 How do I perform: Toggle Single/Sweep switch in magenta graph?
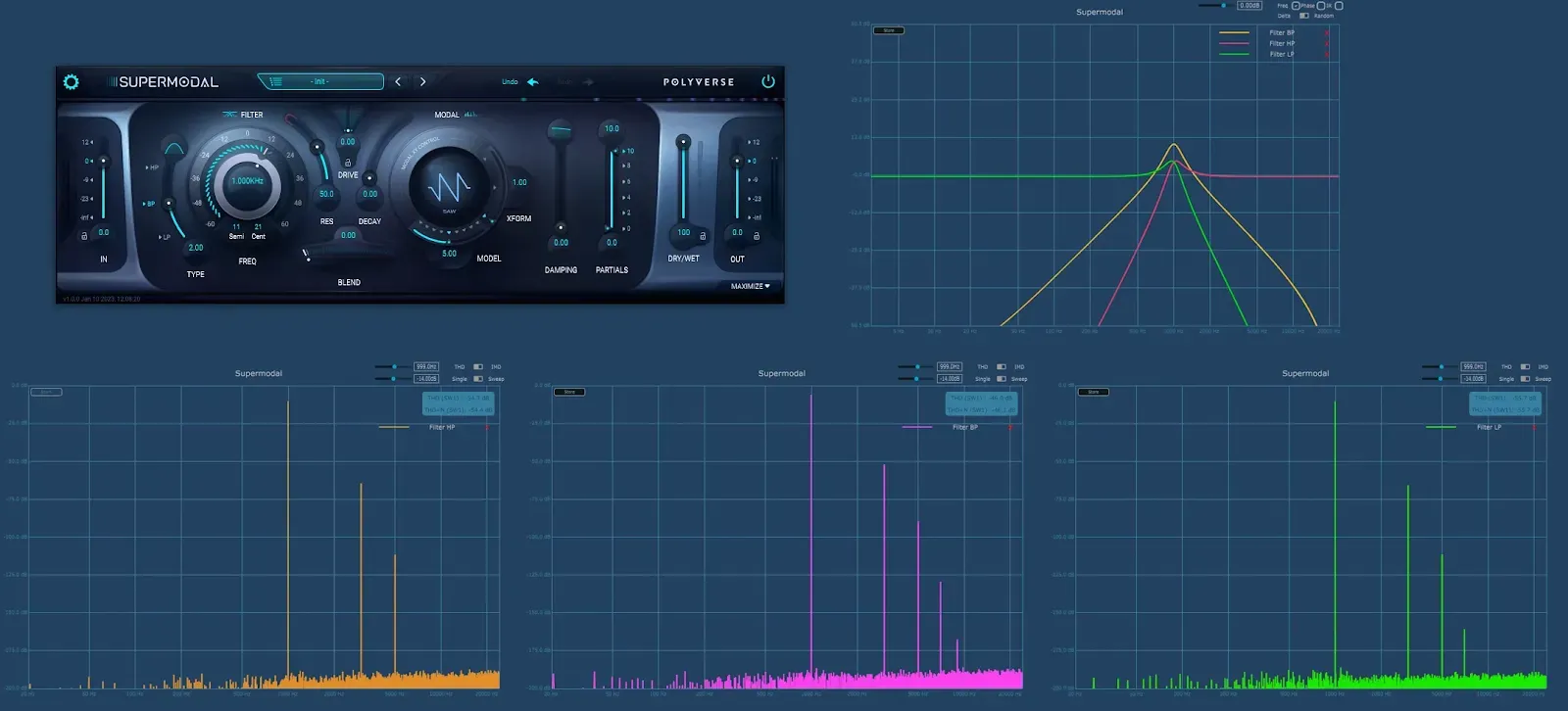pos(1002,379)
